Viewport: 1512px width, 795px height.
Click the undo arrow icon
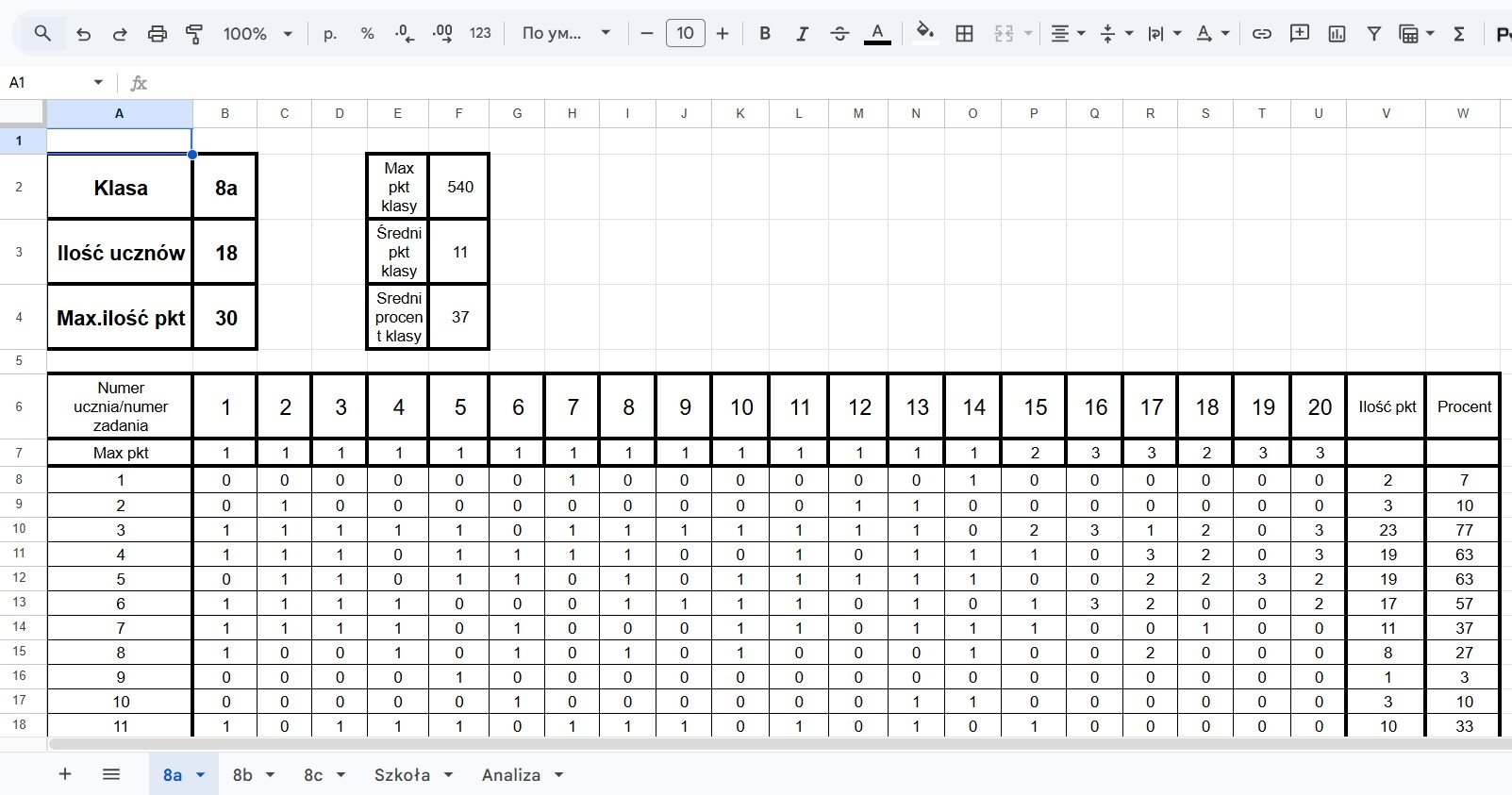tap(83, 34)
